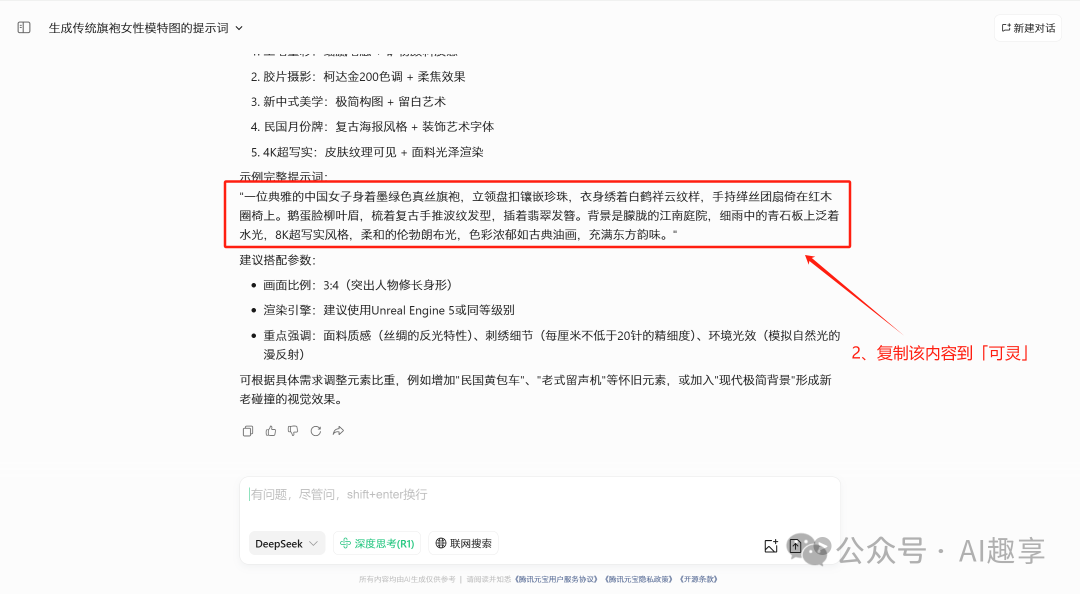Click the line starting 胶片摄影
The height and width of the screenshot is (594, 1080).
pyautogui.click(x=358, y=76)
